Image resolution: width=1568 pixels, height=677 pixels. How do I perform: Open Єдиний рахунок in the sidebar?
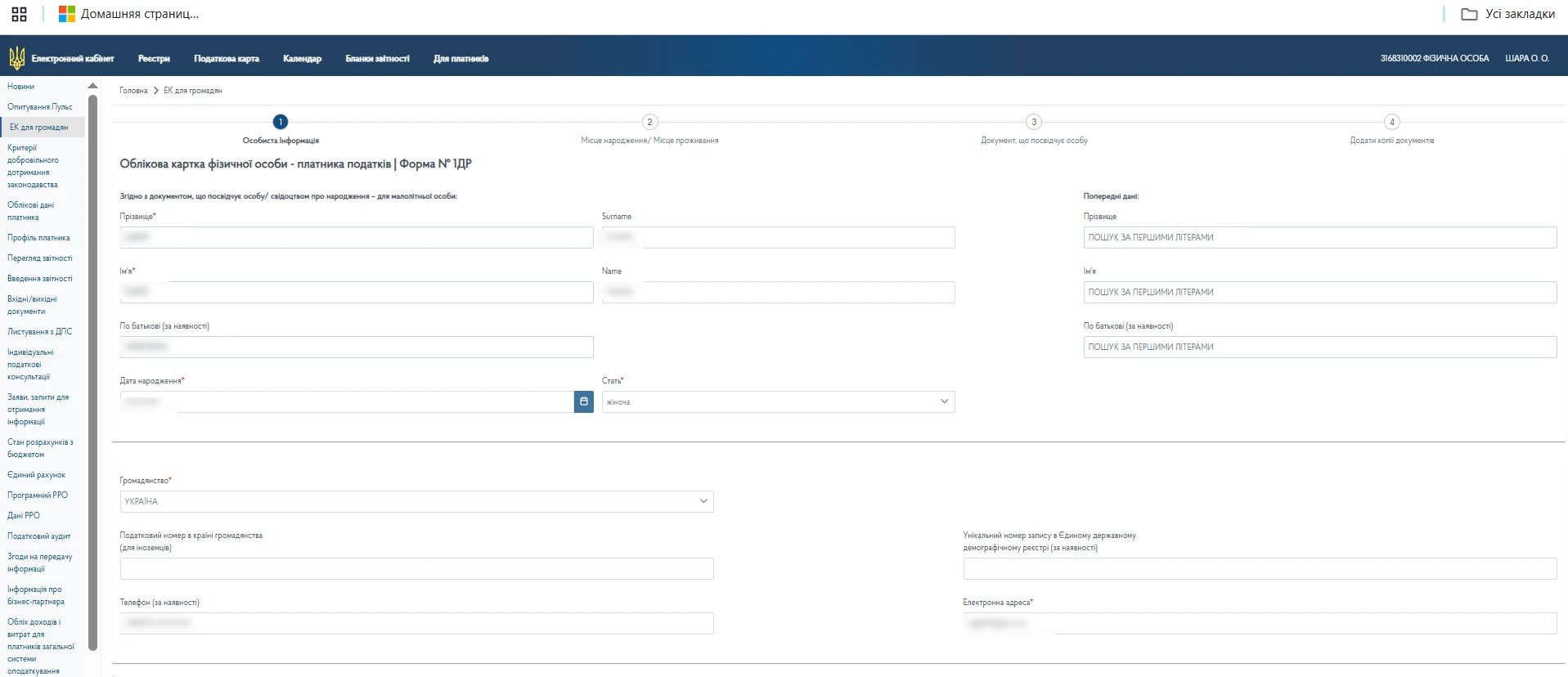37,475
